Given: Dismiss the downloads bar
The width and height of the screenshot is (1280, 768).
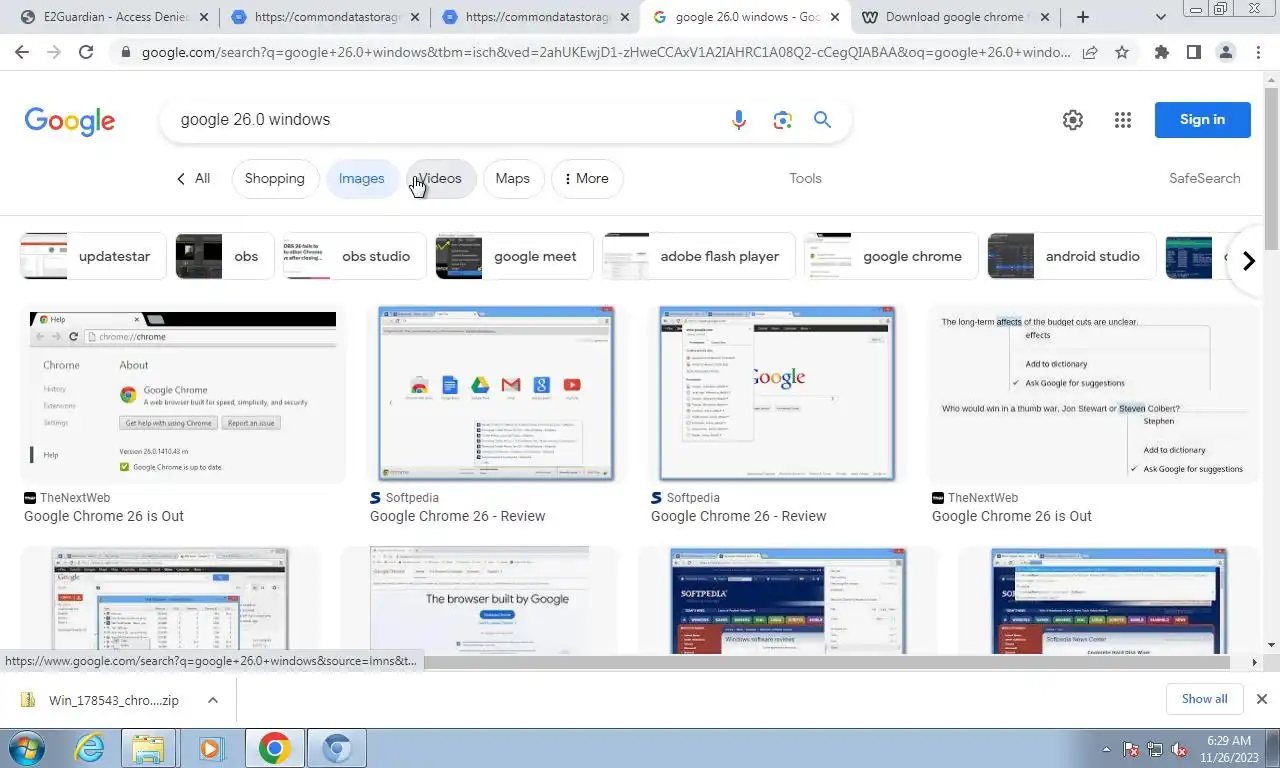Looking at the screenshot, I should coord(1261,699).
